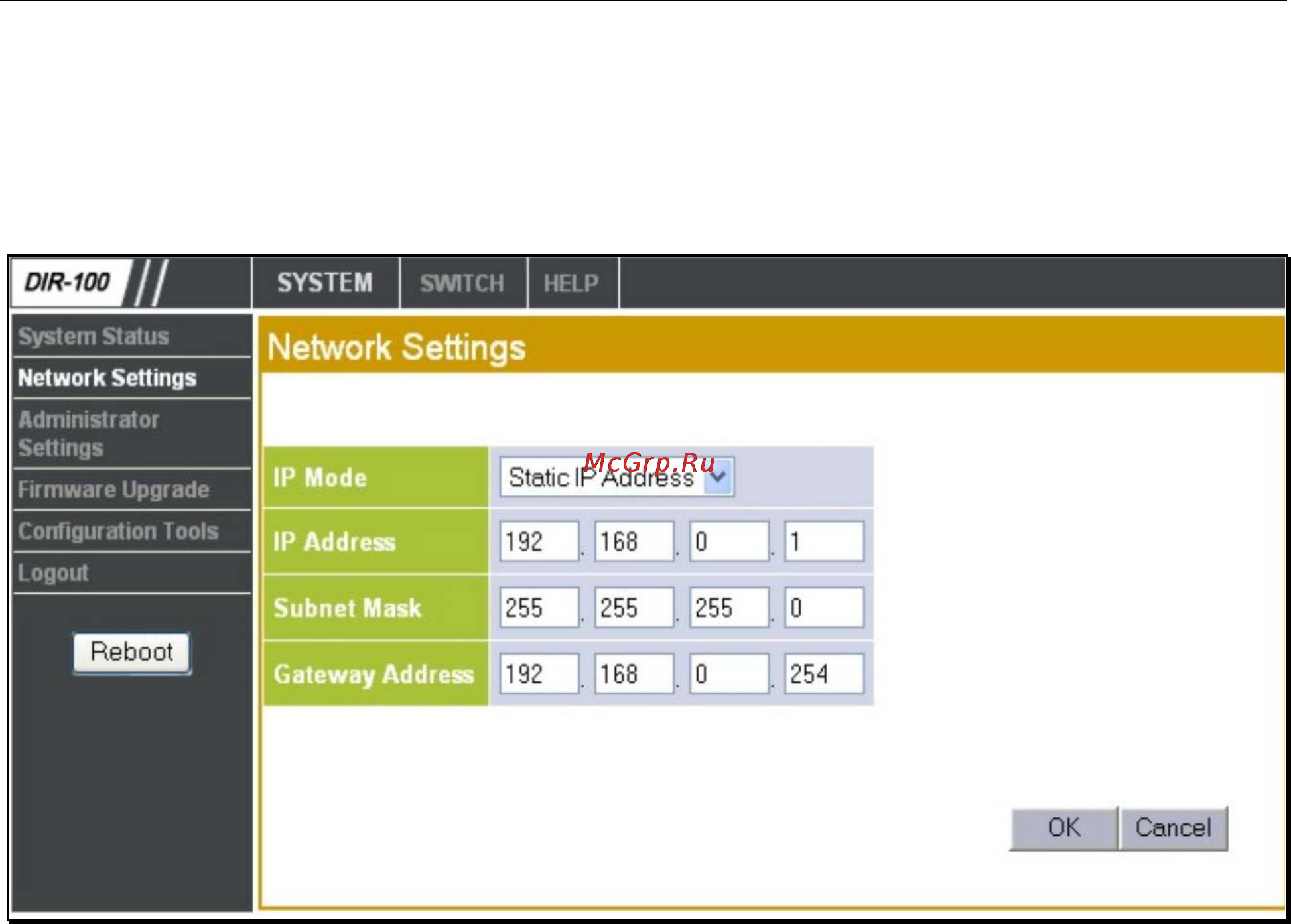Screen dimensions: 1291x924
Task: Open Administrator Settings
Action: click(89, 434)
